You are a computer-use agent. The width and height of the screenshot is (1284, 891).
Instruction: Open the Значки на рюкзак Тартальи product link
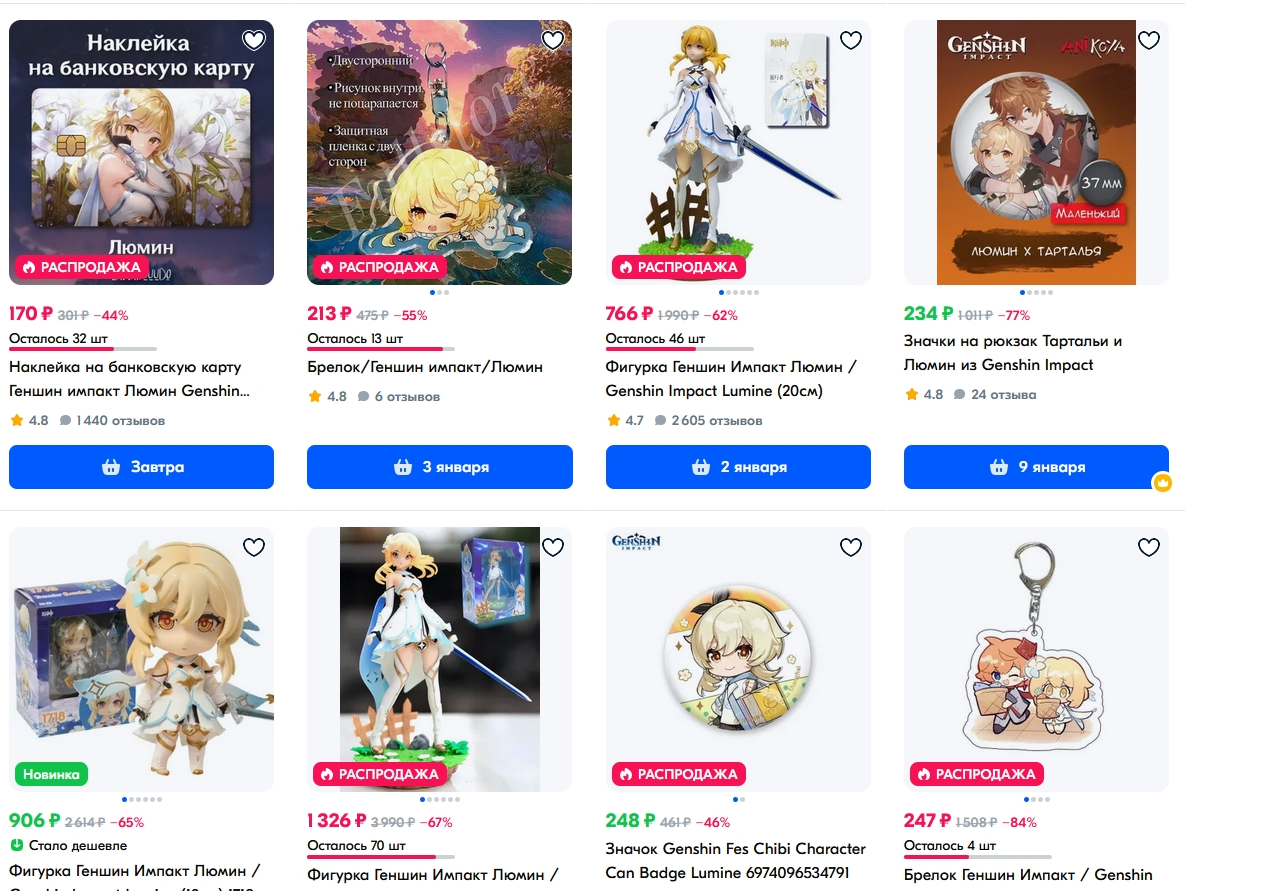click(x=1013, y=353)
